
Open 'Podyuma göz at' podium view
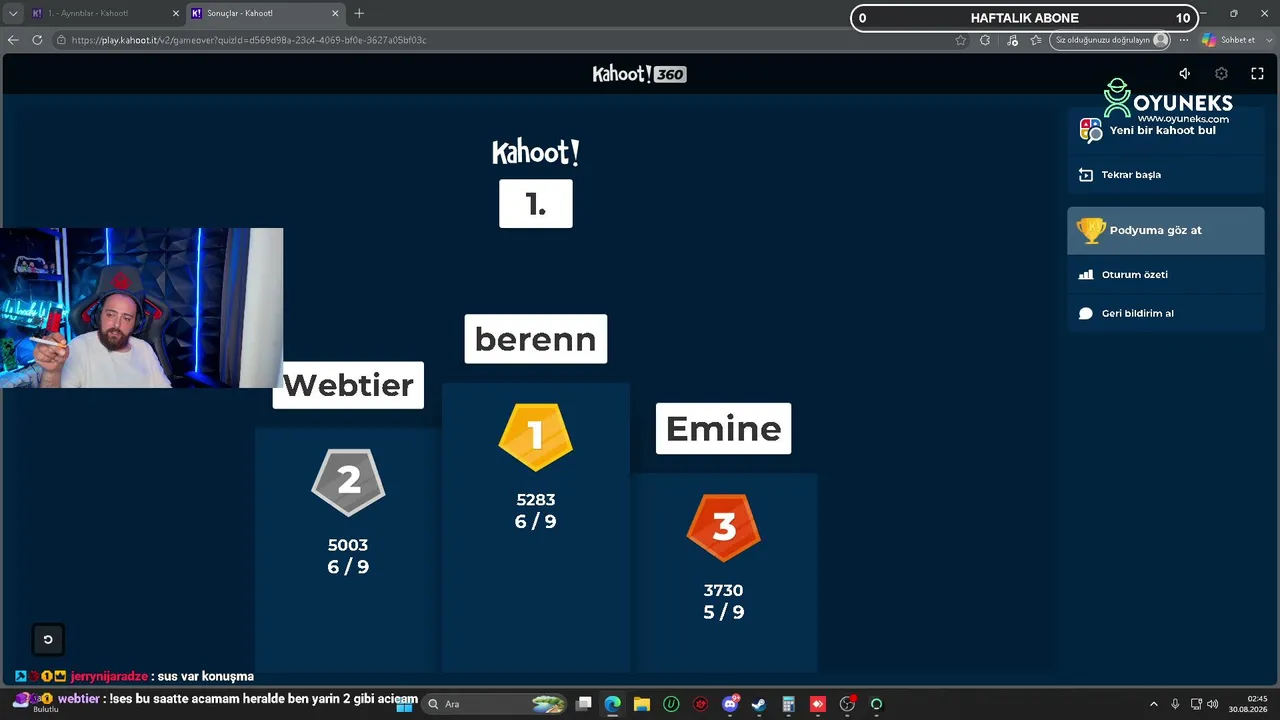1166,230
